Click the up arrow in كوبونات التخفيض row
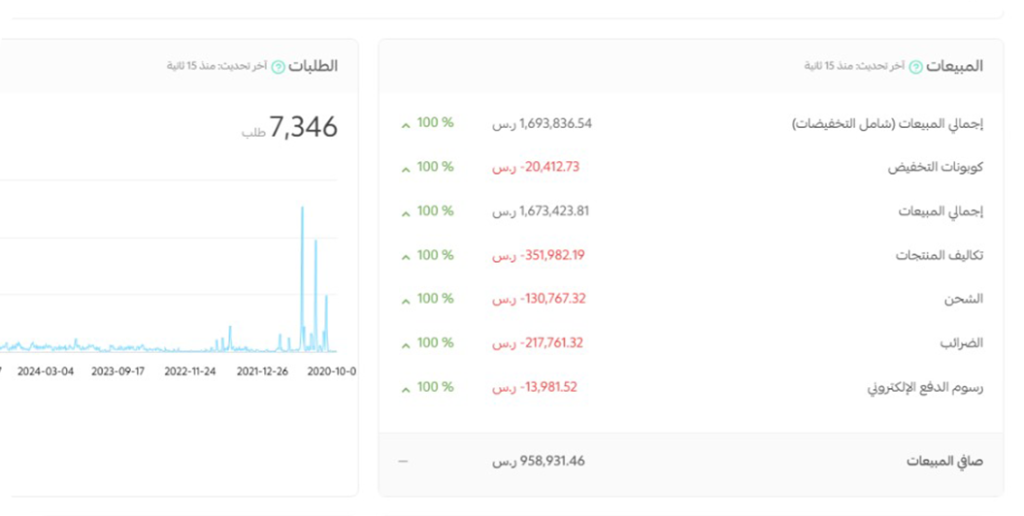Screen dimensions: 1024x516 (x=405, y=169)
